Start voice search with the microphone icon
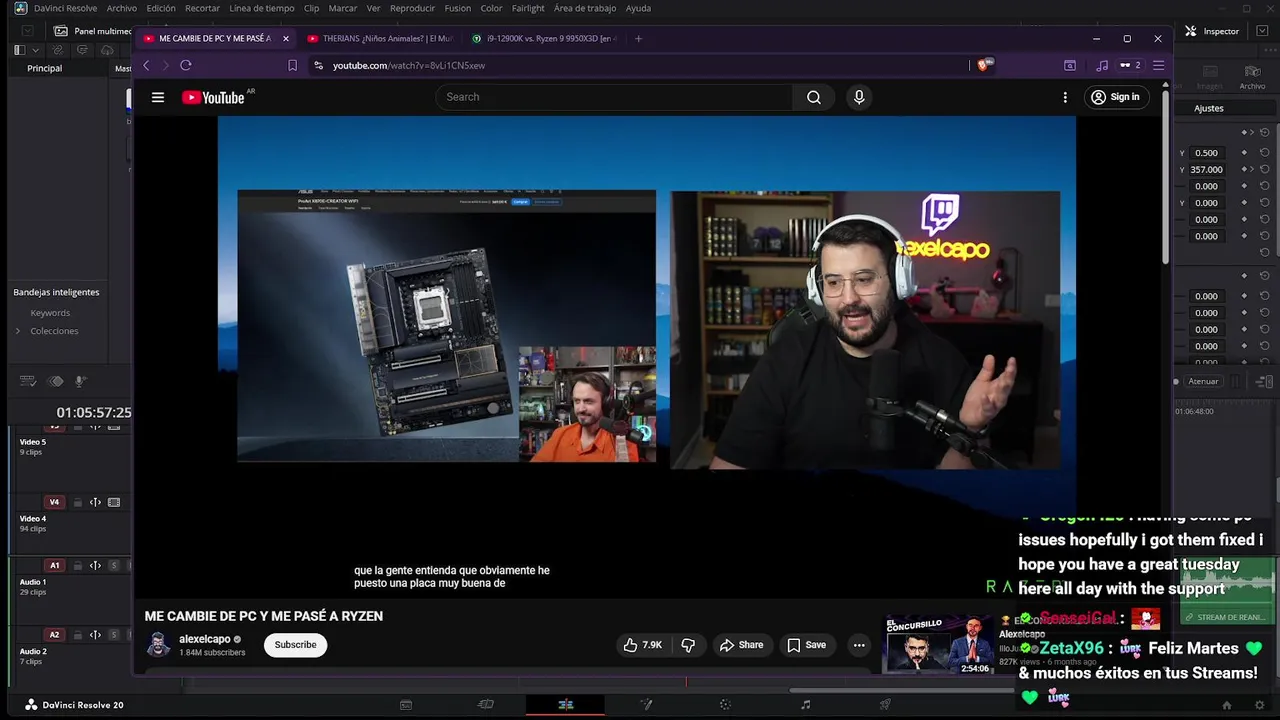Screen dimensions: 1280x720 pyautogui.click(x=858, y=97)
